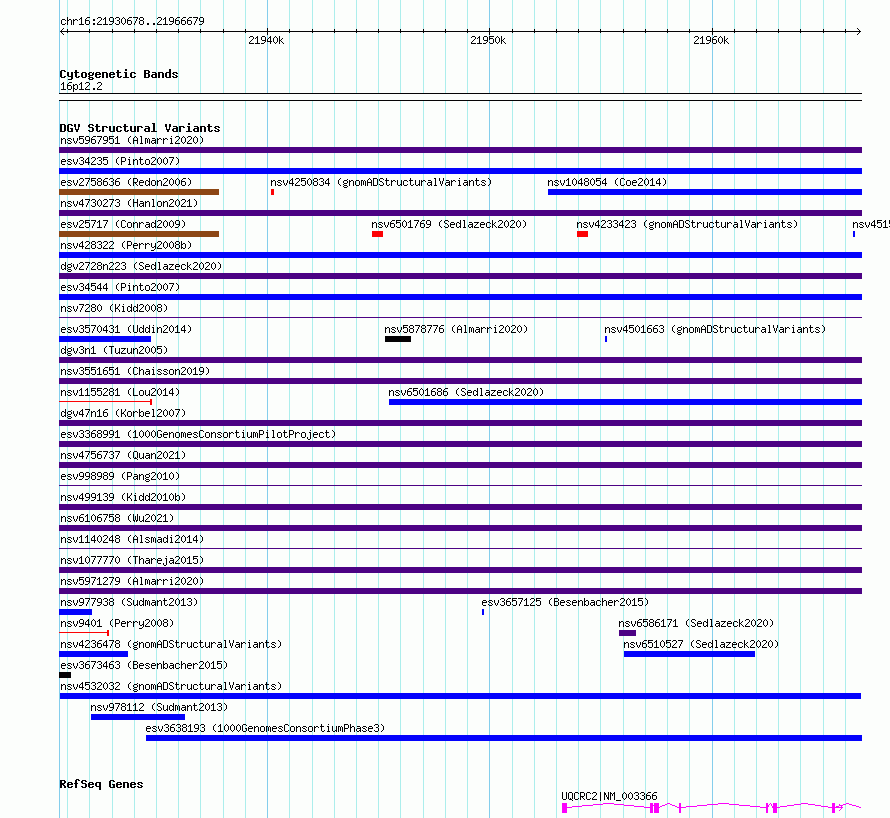Click the Cytogenetic Bands track heading
The height and width of the screenshot is (818, 890).
click(119, 74)
